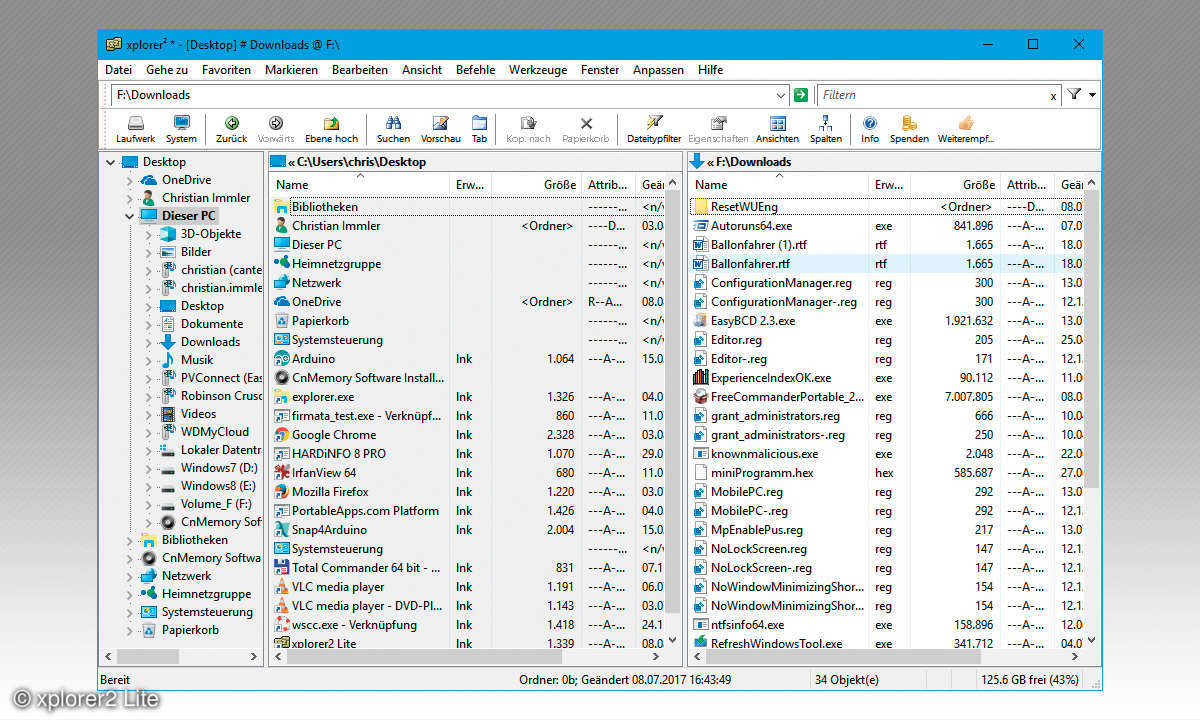
Task: Open the Hilfe menu
Action: (x=711, y=70)
